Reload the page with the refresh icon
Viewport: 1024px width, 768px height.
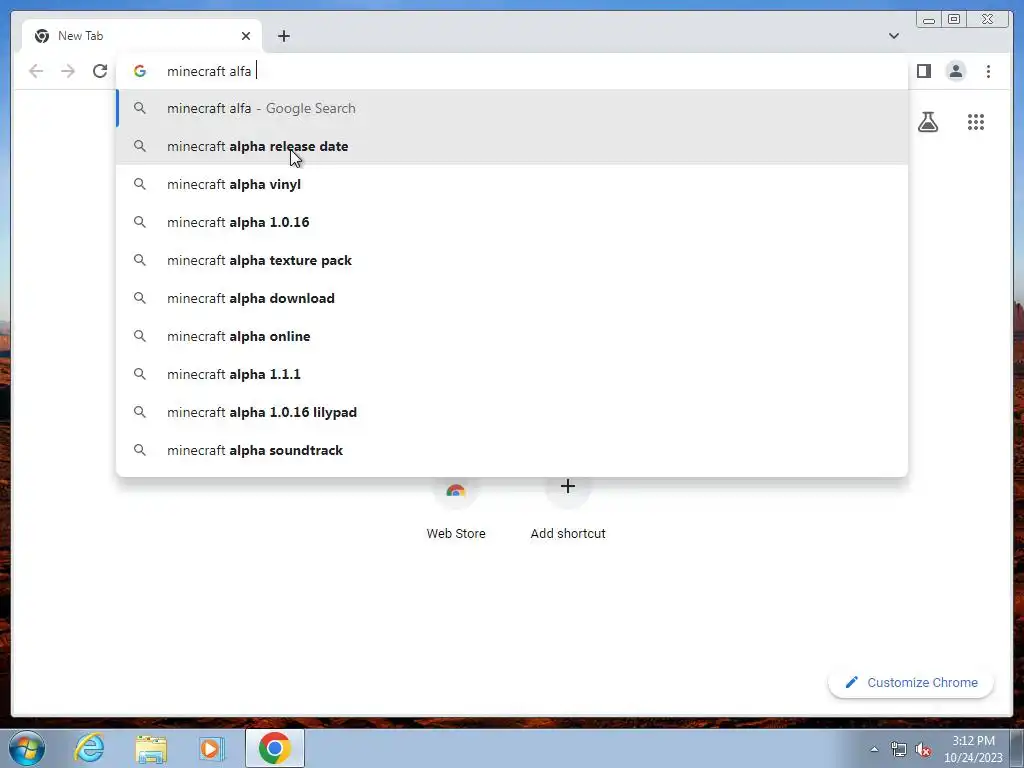point(99,71)
